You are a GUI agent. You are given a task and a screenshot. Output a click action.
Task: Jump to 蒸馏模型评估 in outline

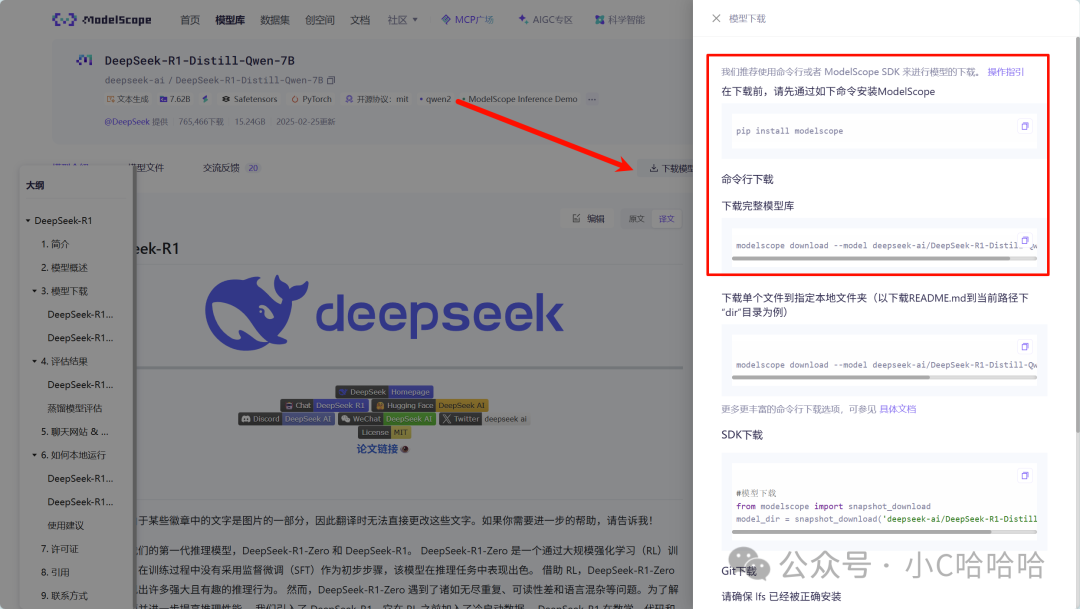click(74, 408)
